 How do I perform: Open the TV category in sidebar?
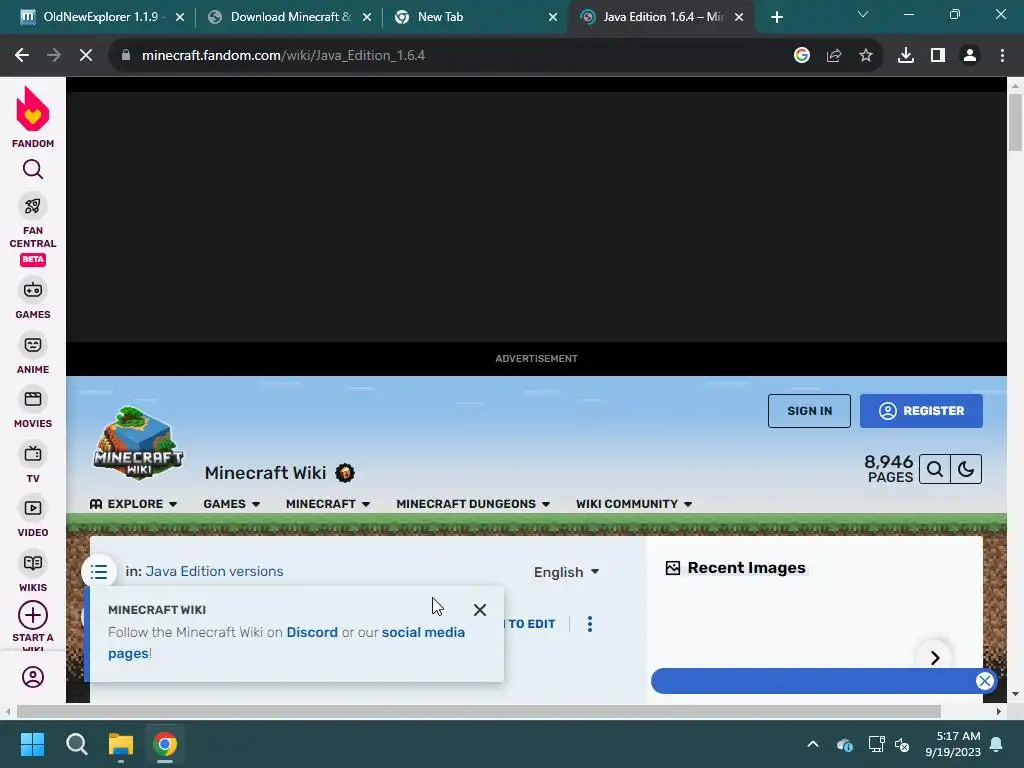click(33, 463)
